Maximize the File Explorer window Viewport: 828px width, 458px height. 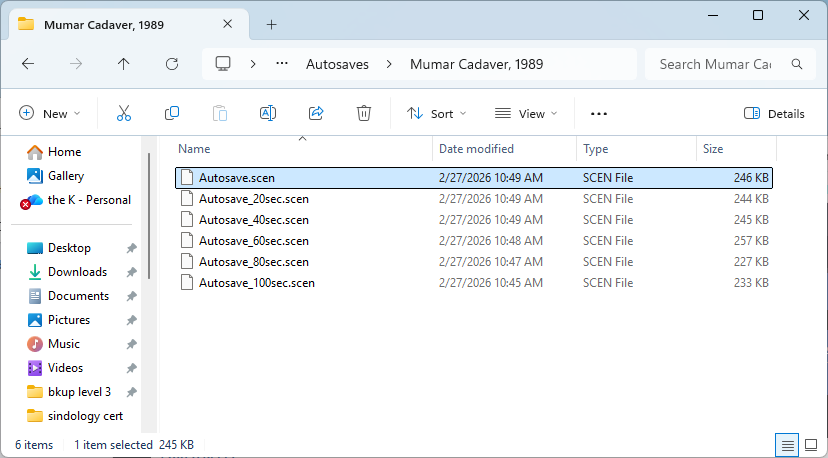[x=758, y=15]
